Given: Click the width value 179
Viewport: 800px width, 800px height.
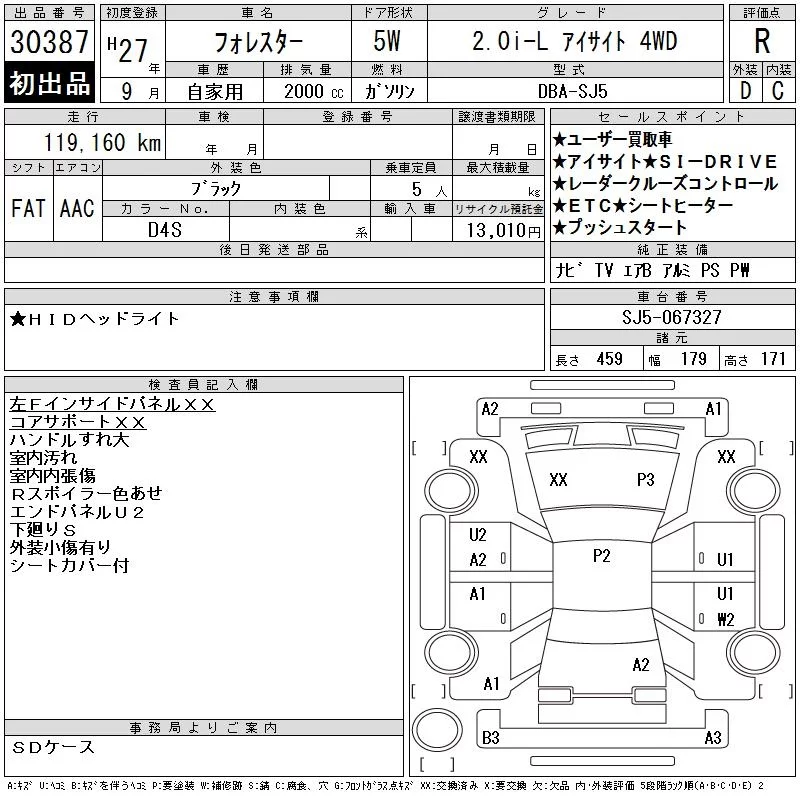Looking at the screenshot, I should [693, 359].
